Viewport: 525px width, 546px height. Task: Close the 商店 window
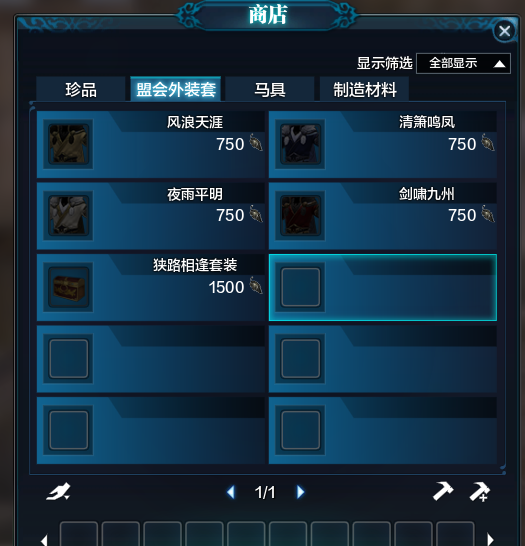point(504,31)
